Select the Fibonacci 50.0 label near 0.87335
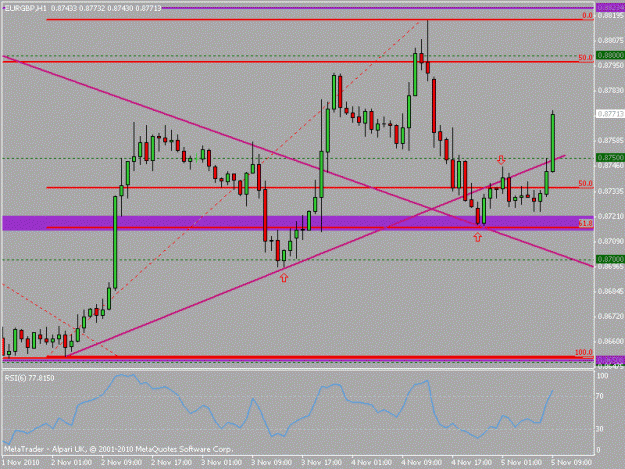This screenshot has height=469, width=625. [586, 184]
